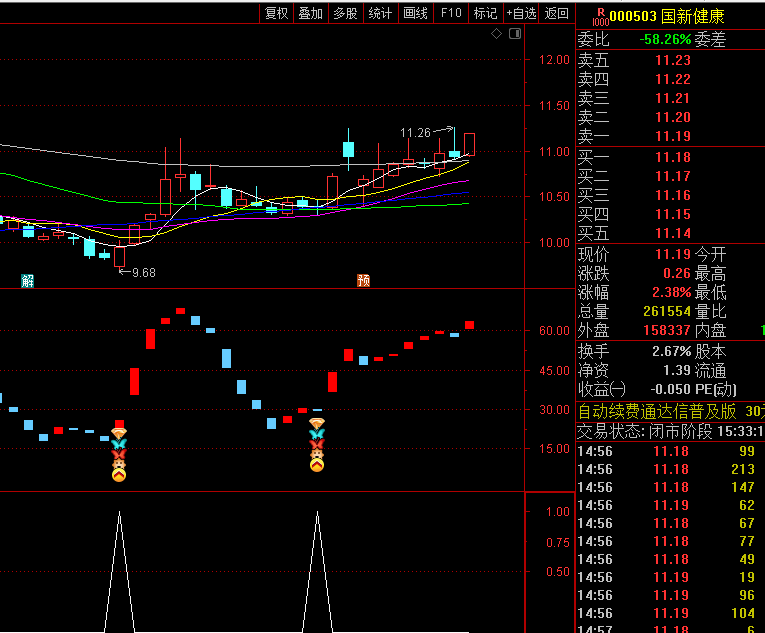Toggle the side panel icon beside the diamond
765x633 pixels.
click(x=514, y=34)
